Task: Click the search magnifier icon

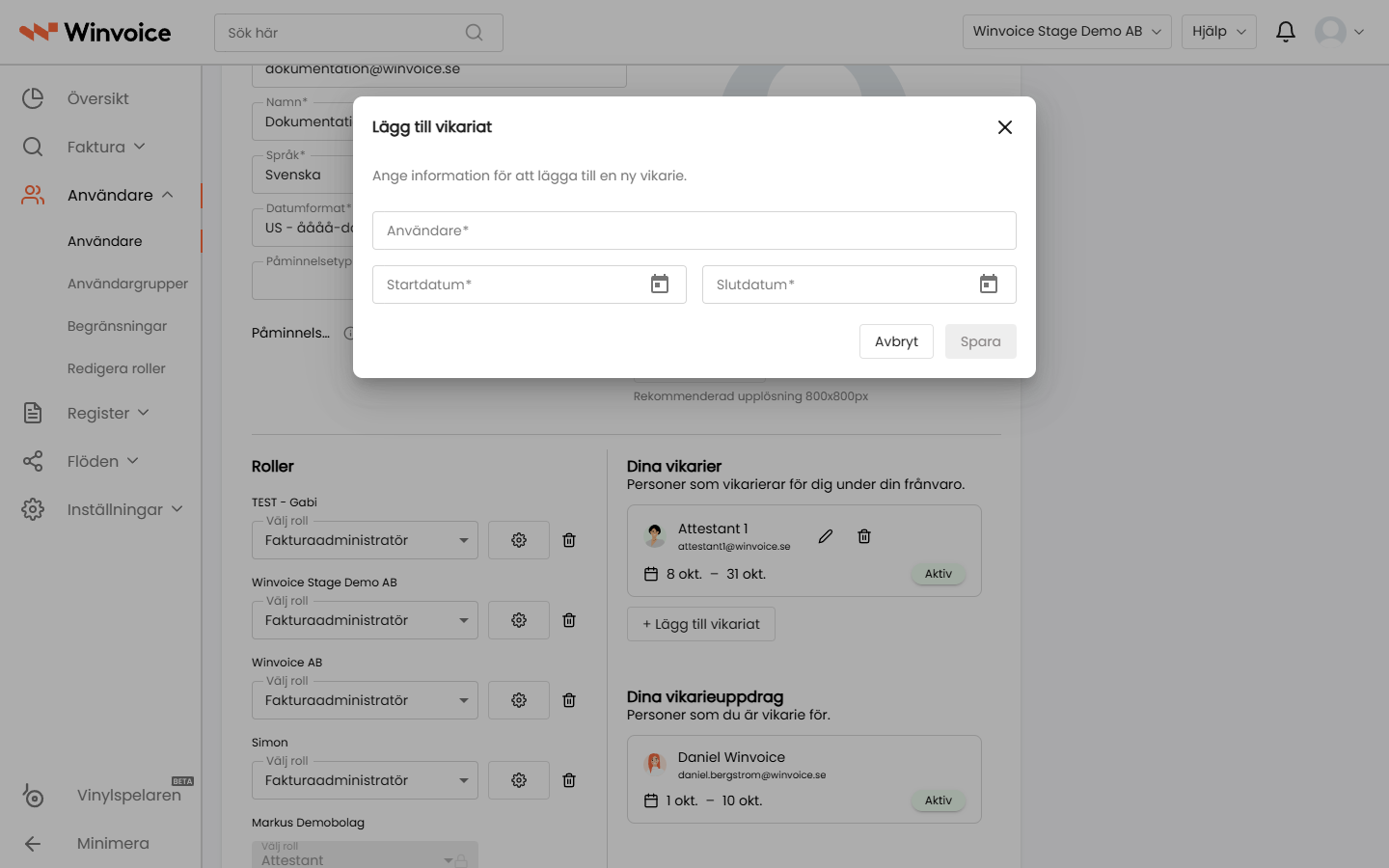Action: (x=474, y=33)
